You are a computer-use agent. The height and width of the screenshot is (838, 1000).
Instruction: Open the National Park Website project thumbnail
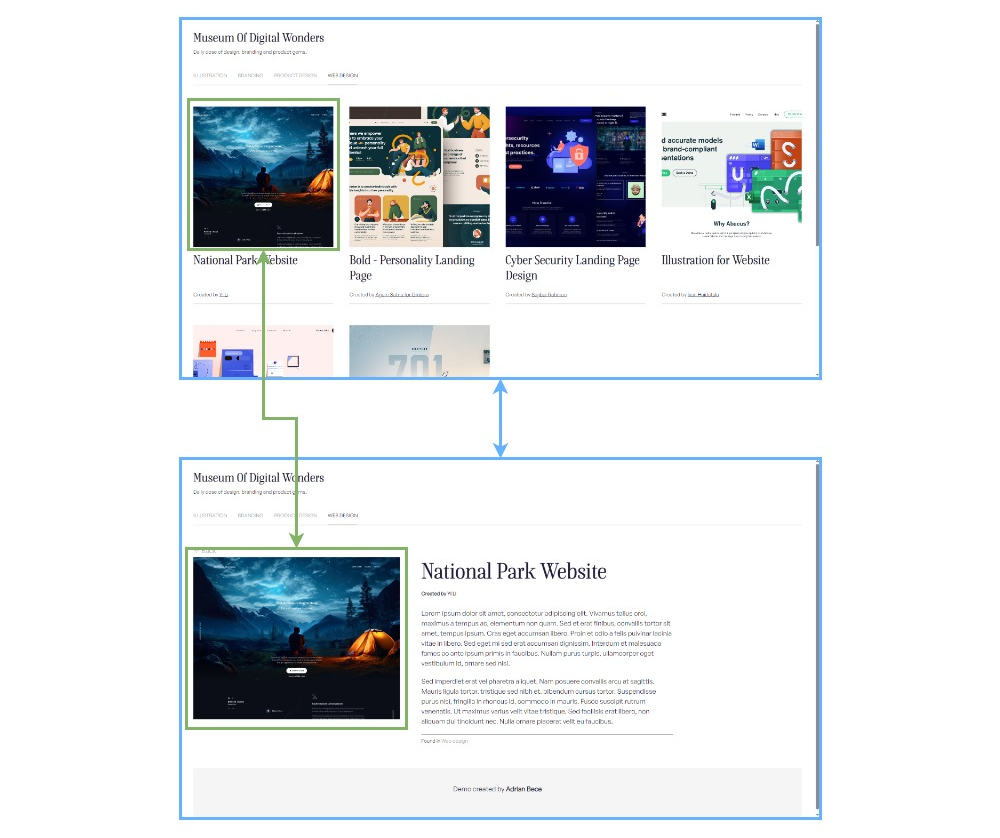tap(263, 175)
